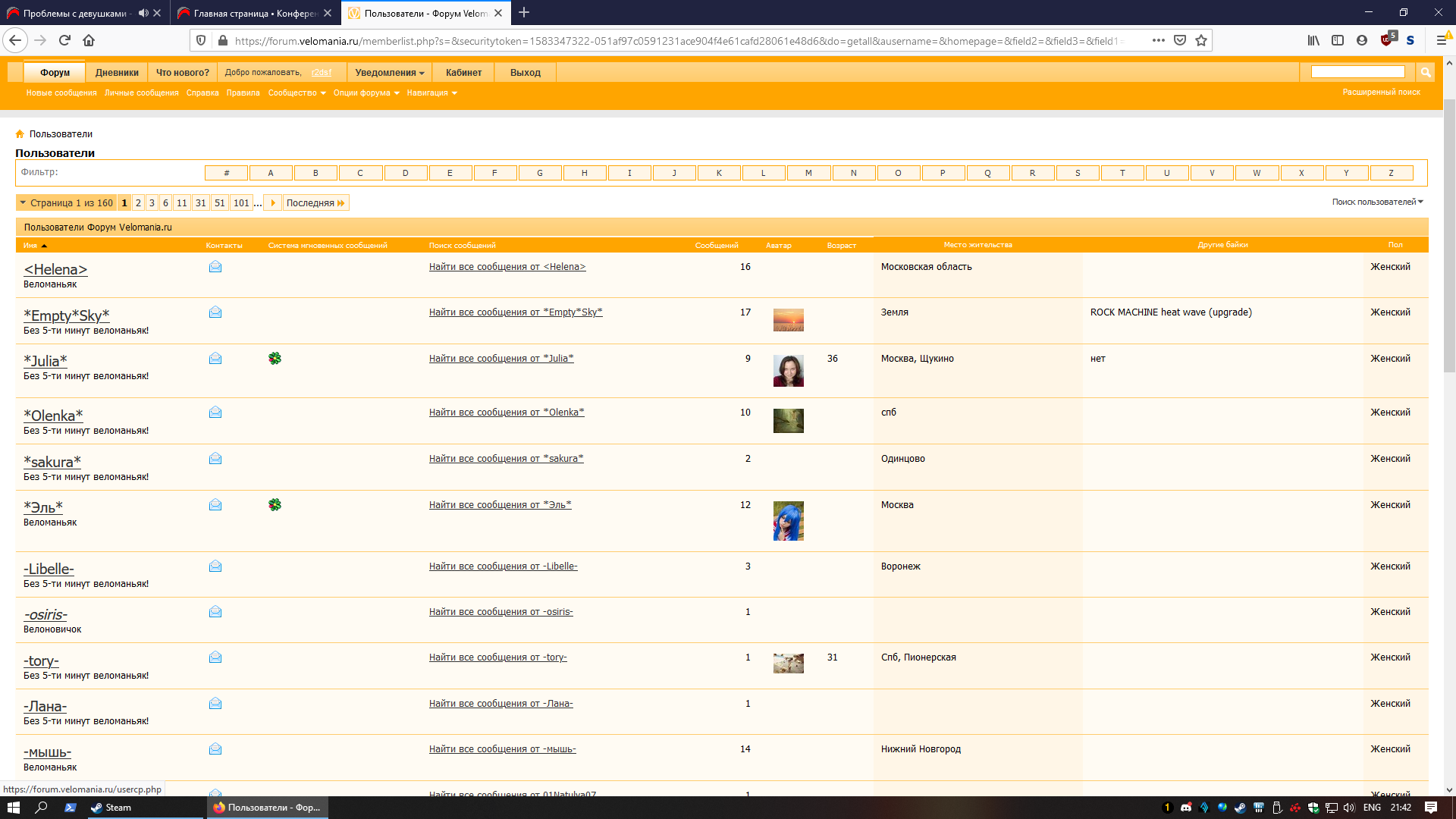Screen dimensions: 1456x819
Task: Open the Сообщество dropdown menu
Action: 297,93
